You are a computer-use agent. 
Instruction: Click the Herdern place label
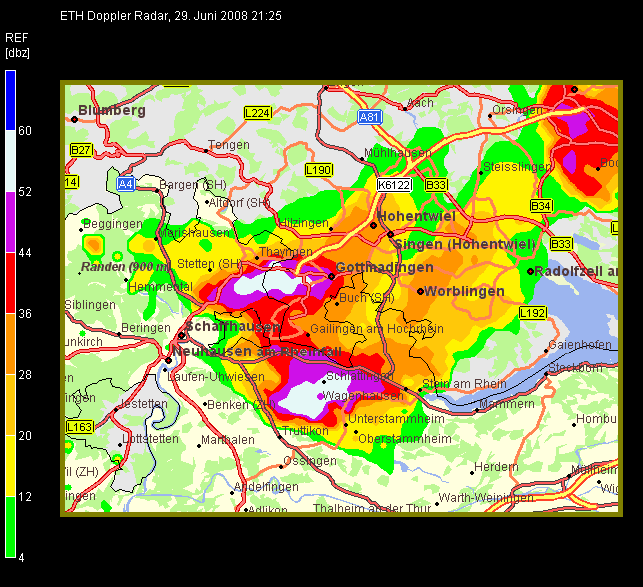496,467
